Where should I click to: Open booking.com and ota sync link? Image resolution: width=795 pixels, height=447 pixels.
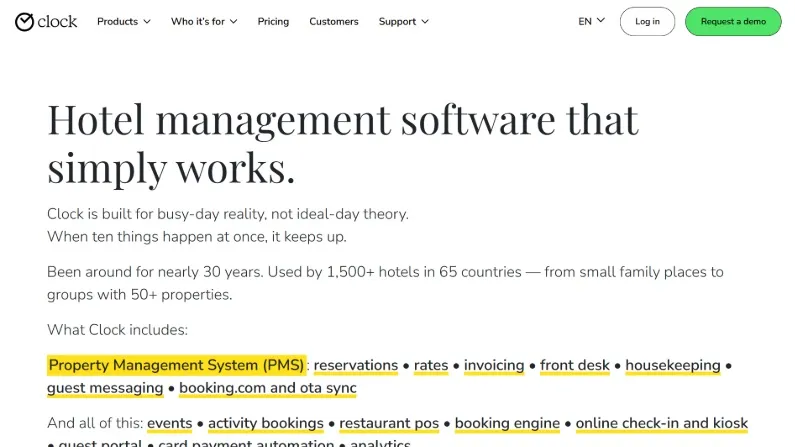(x=268, y=388)
